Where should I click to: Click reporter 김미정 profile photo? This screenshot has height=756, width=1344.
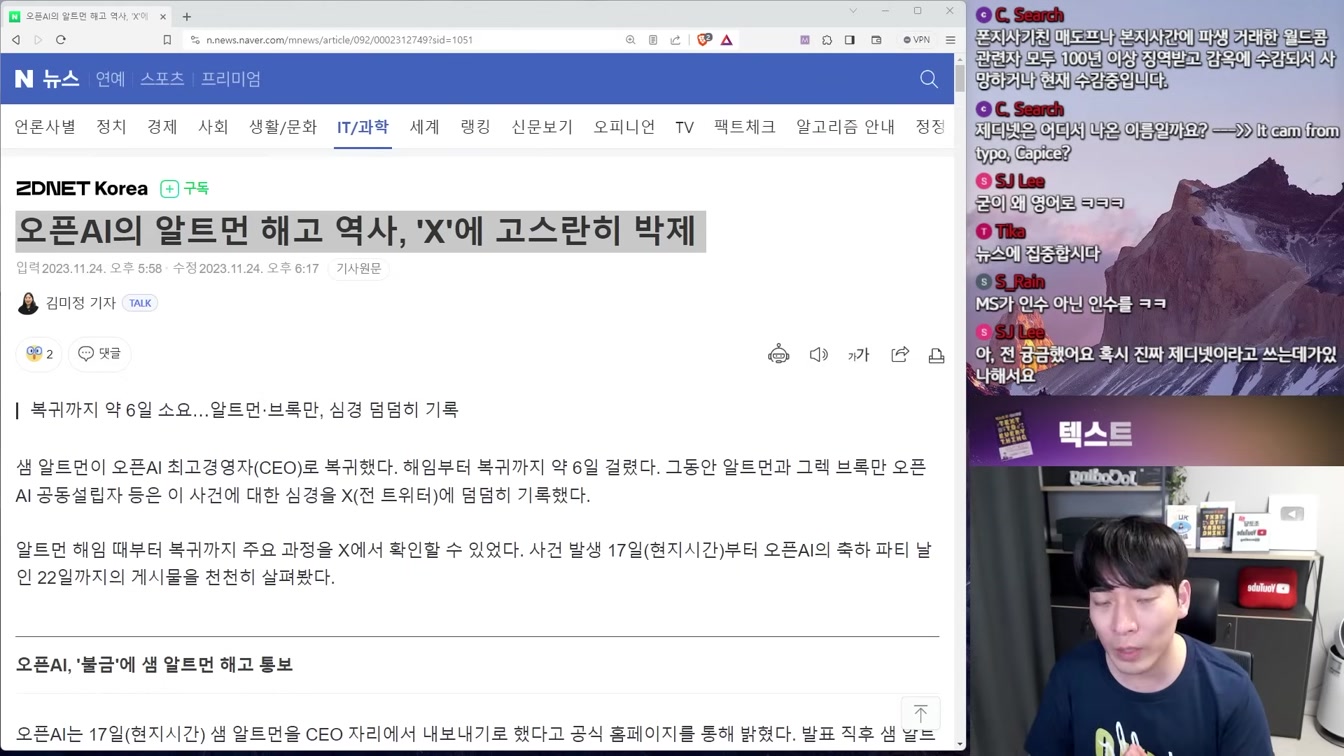click(x=27, y=303)
